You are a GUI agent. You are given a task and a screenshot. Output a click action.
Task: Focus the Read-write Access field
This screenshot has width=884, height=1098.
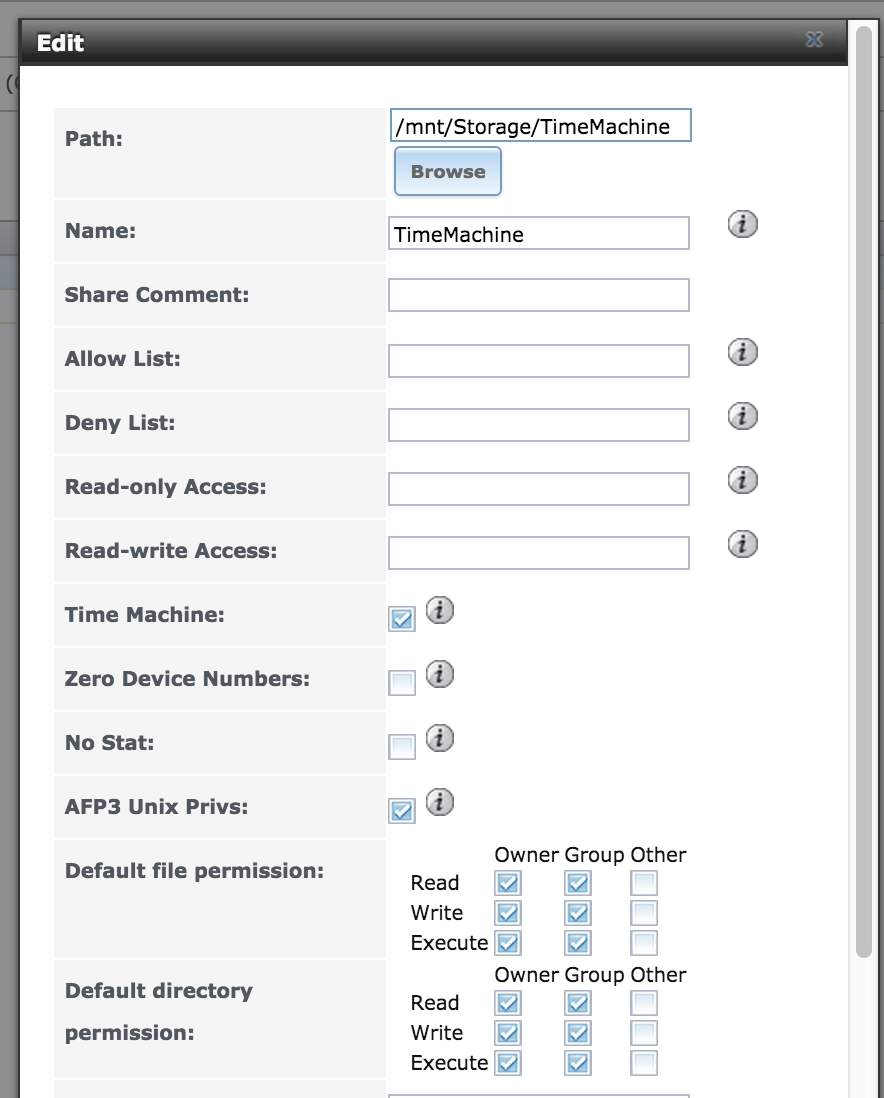(539, 553)
